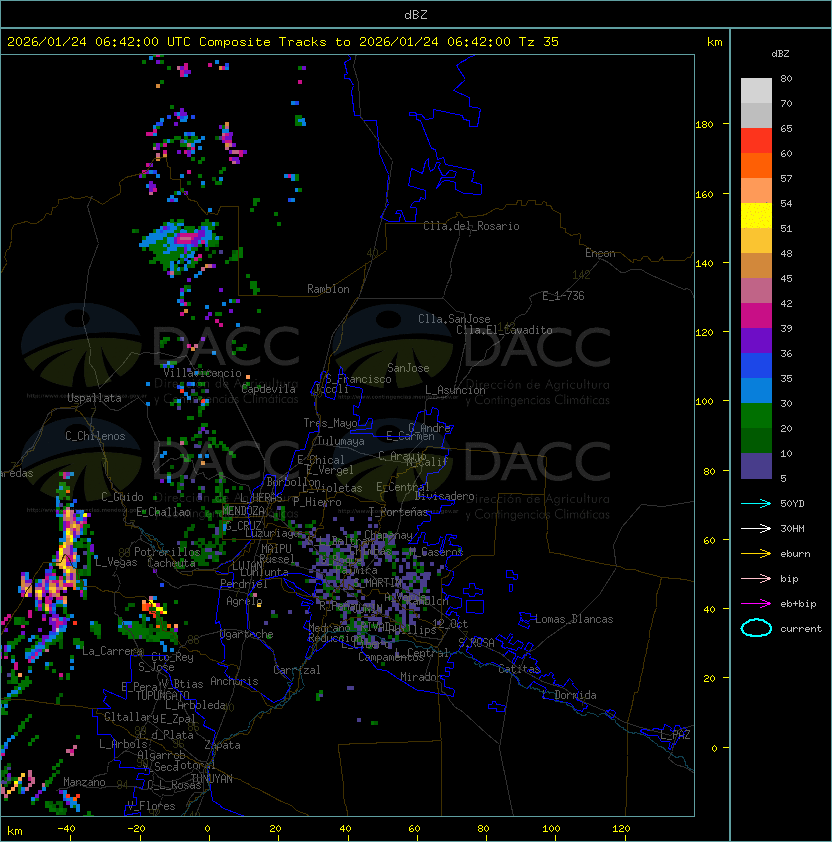Click the 'L_Asuncion' map label
The height and width of the screenshot is (842, 832).
tap(455, 390)
